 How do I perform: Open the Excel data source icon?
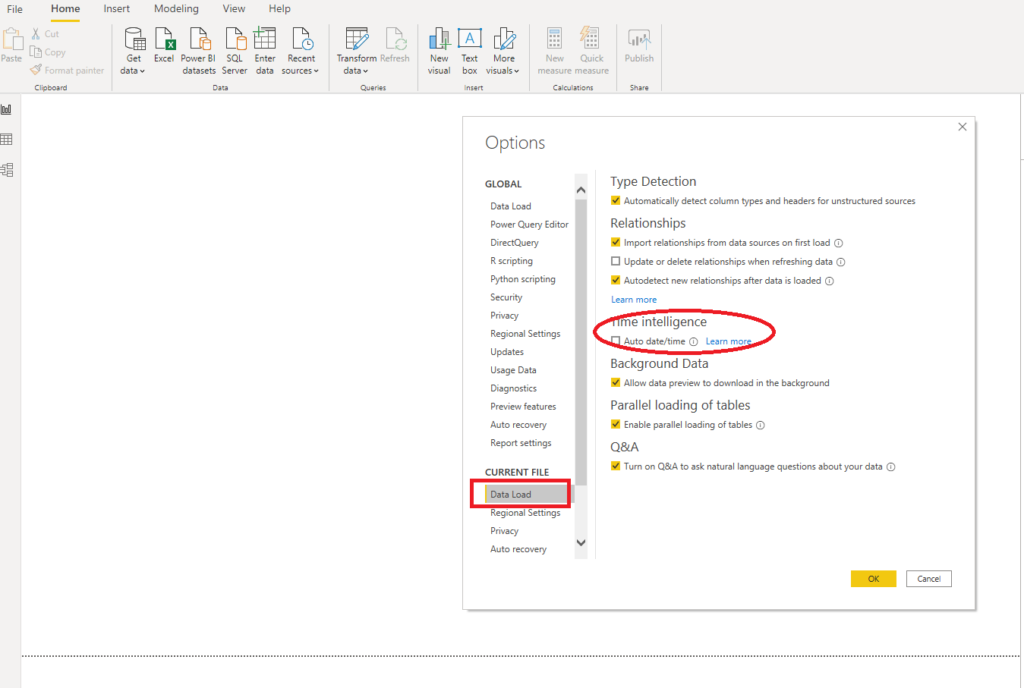[x=164, y=39]
